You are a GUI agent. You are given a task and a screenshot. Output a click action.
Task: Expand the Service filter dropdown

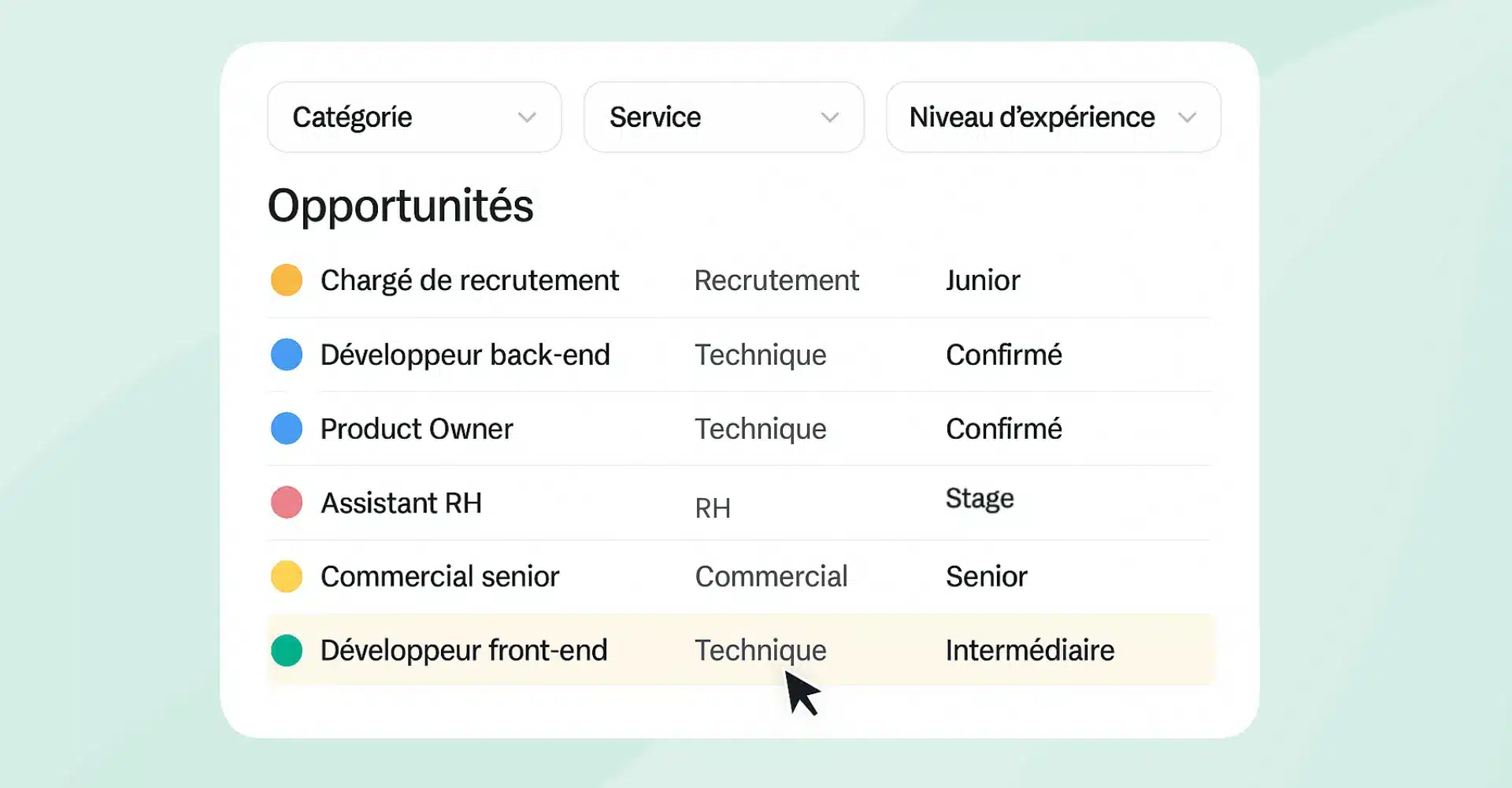pyautogui.click(x=723, y=117)
